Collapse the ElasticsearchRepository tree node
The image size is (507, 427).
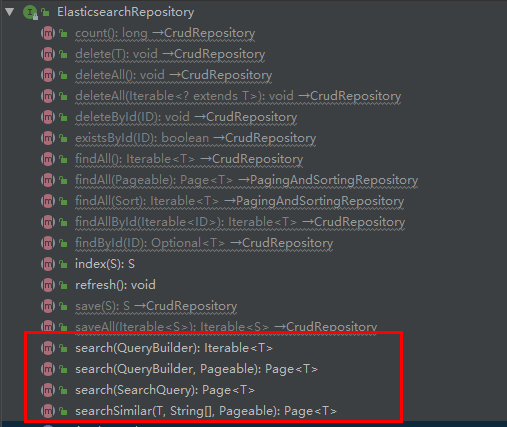[10, 12]
